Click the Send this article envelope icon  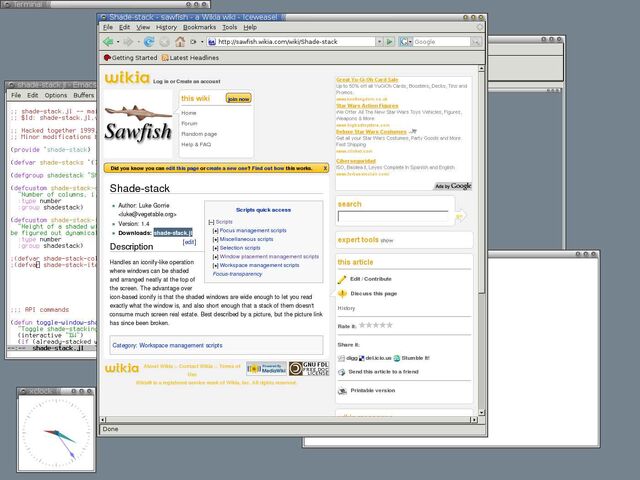click(x=342, y=372)
